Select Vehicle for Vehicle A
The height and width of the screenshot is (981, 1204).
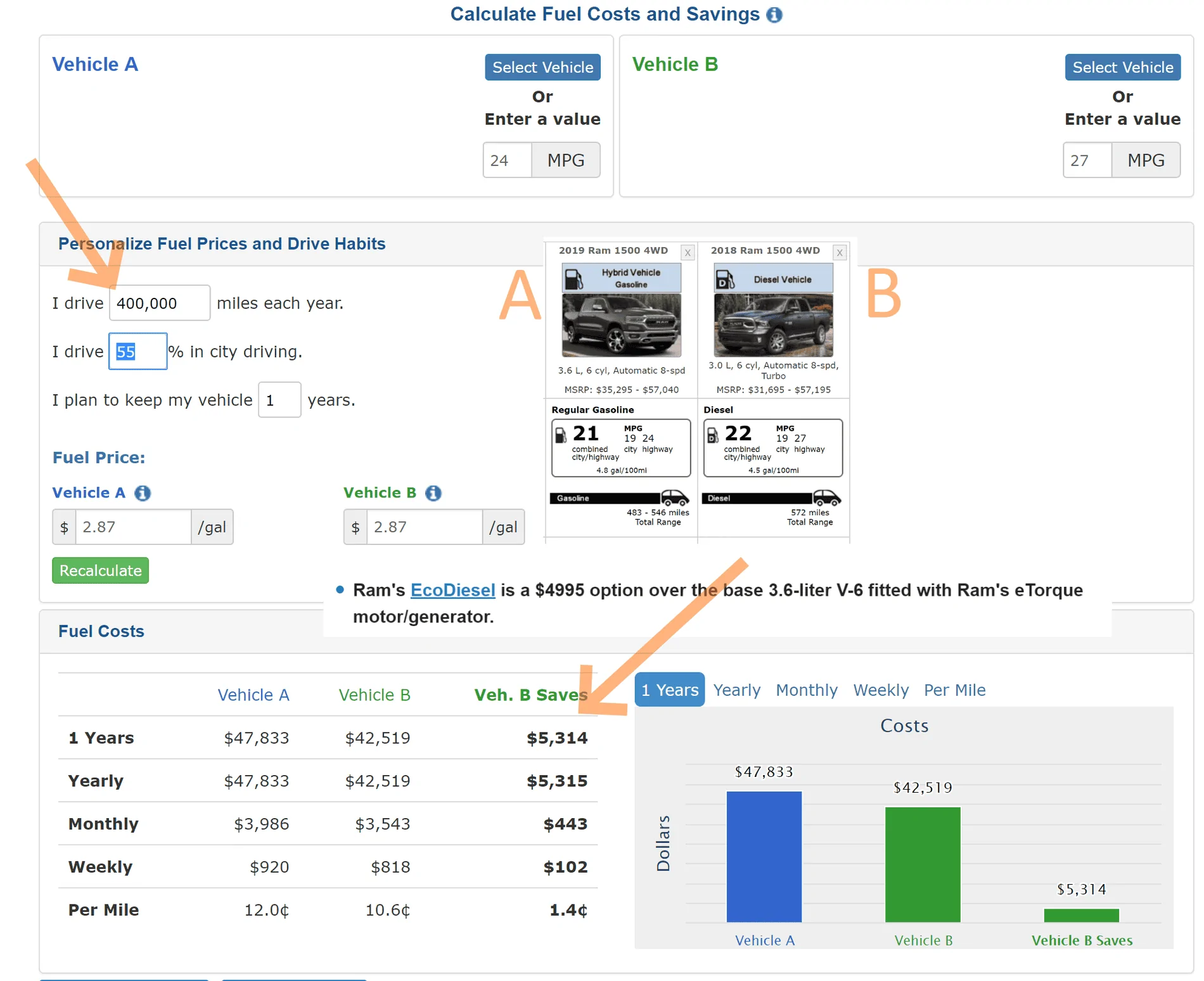542,67
